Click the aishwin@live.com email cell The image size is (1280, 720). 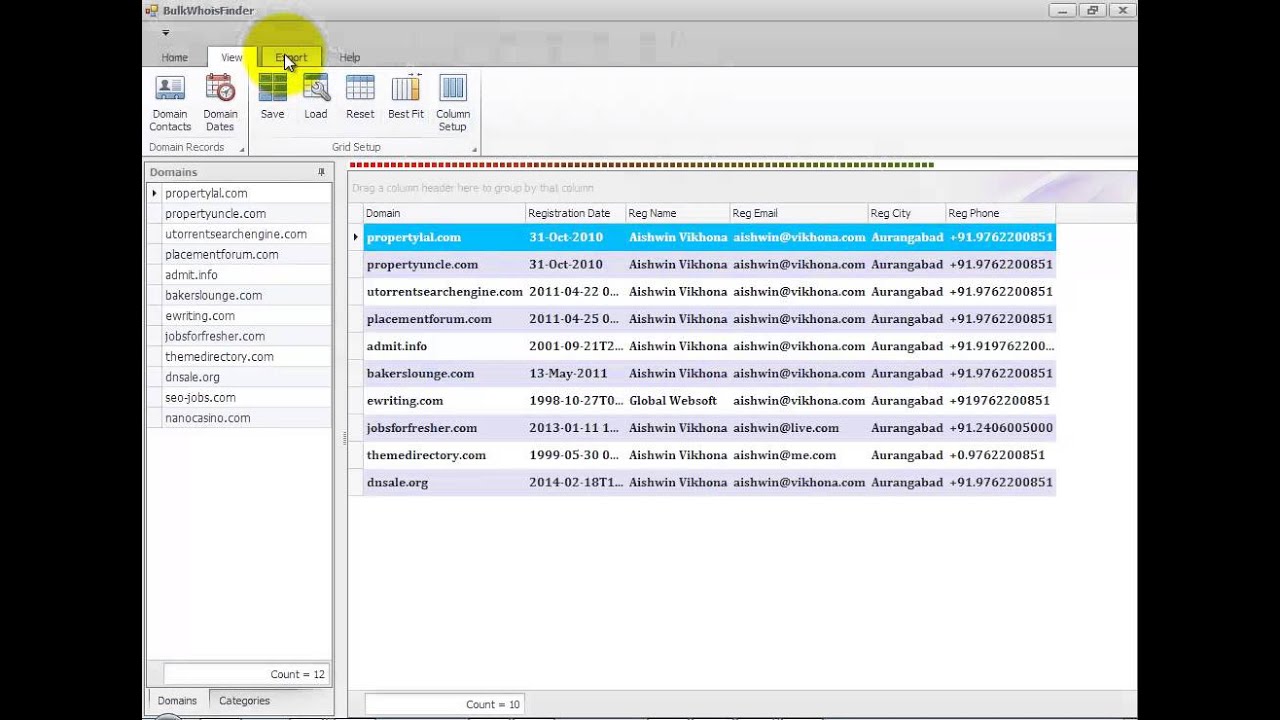(x=798, y=428)
